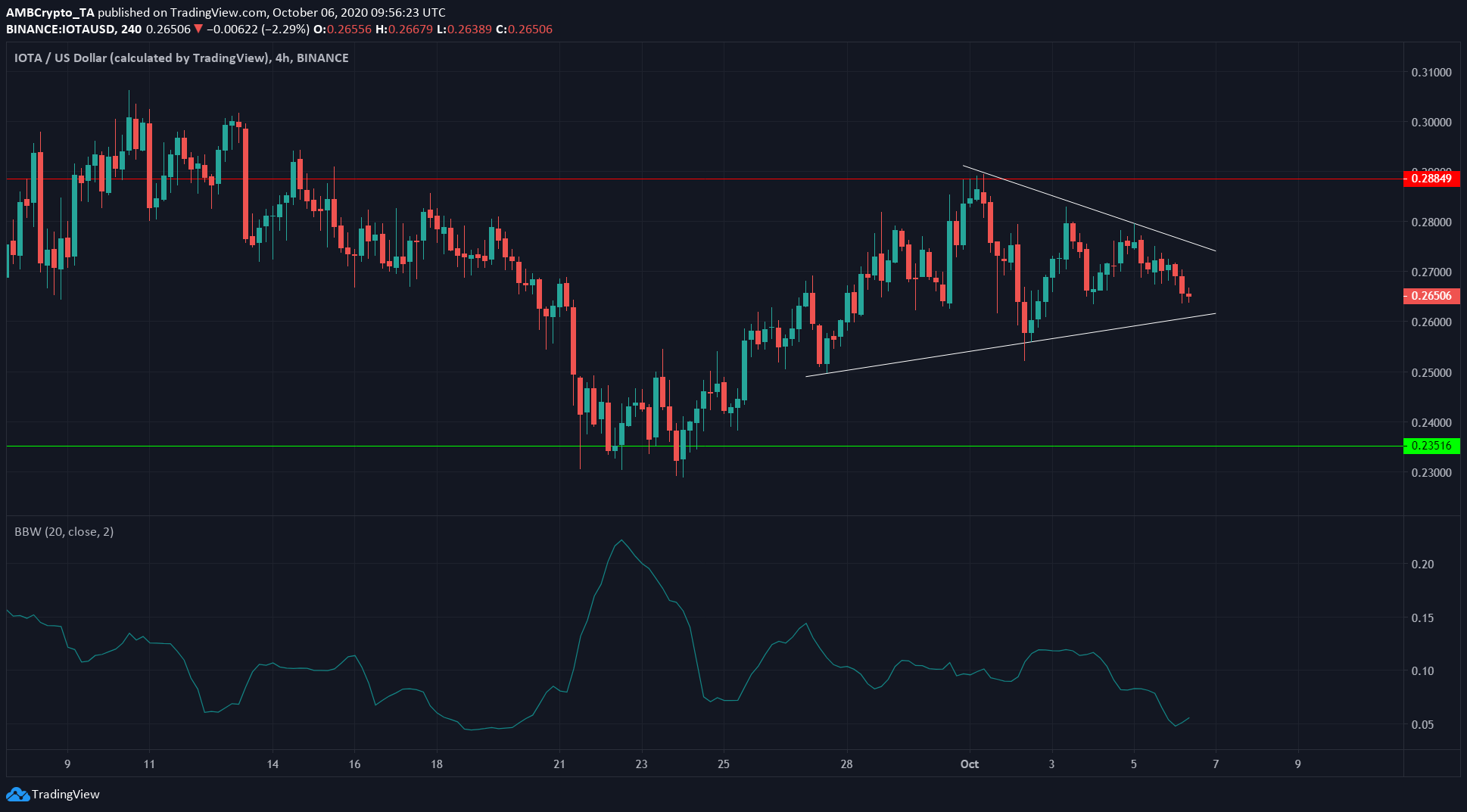The width and height of the screenshot is (1467, 812).
Task: Click the BBW 0.10 axis label
Action: point(1422,671)
